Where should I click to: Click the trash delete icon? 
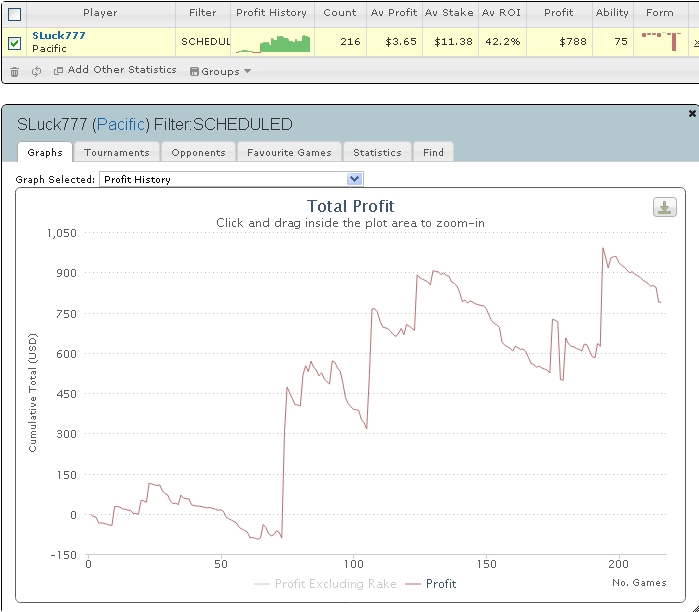click(x=14, y=71)
